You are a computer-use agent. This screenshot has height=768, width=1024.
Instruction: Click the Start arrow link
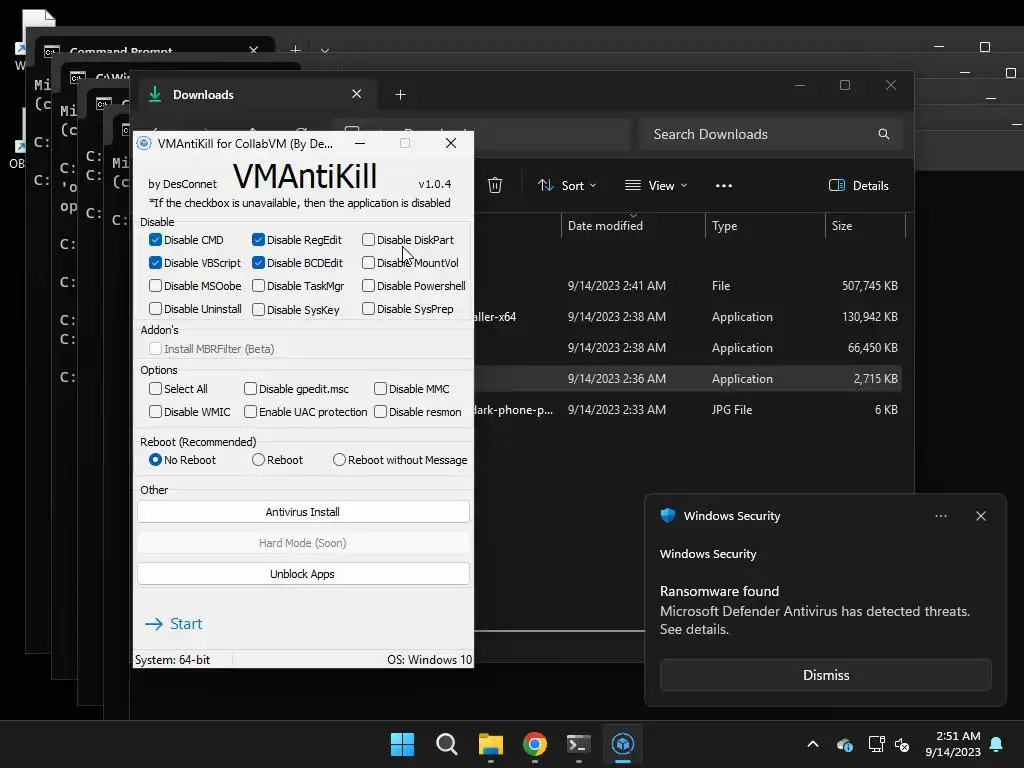[174, 624]
